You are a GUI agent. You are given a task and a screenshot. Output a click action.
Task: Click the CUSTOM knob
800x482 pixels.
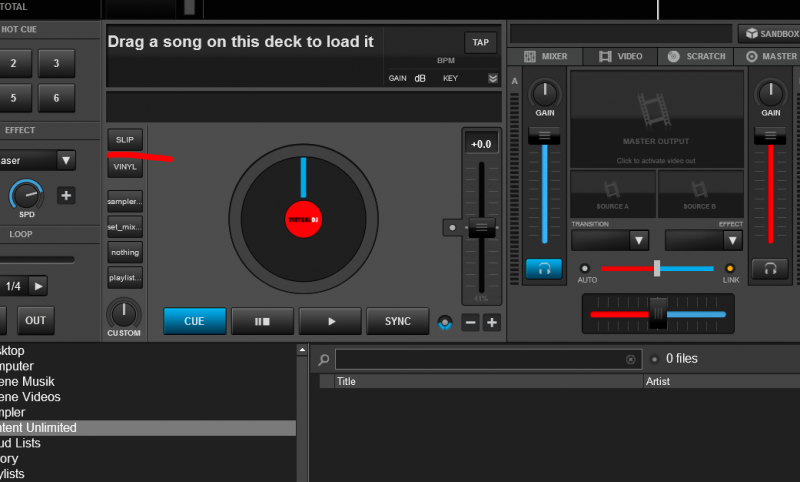tap(123, 313)
